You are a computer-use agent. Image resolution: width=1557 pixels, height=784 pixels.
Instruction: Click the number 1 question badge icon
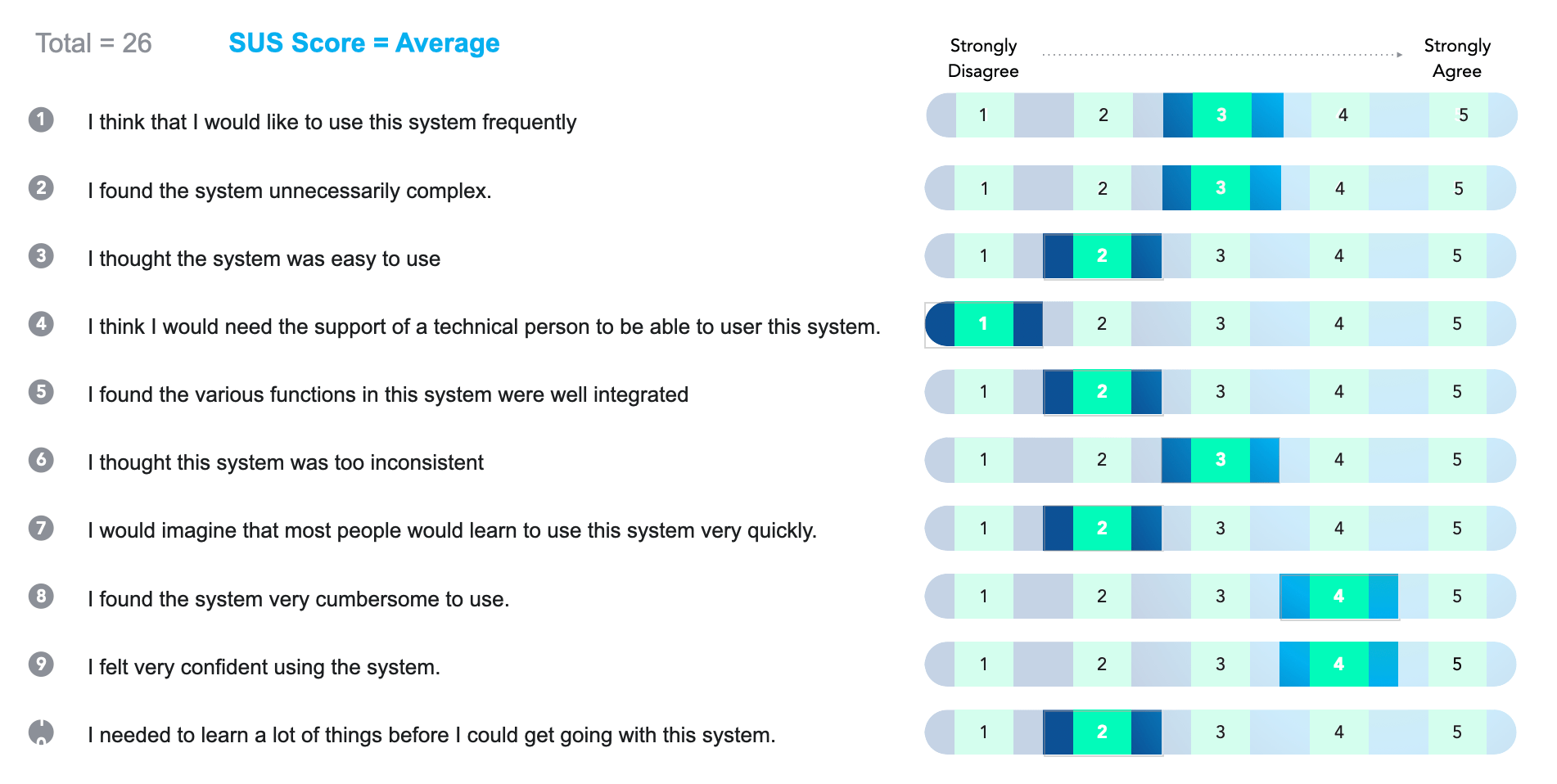point(41,119)
